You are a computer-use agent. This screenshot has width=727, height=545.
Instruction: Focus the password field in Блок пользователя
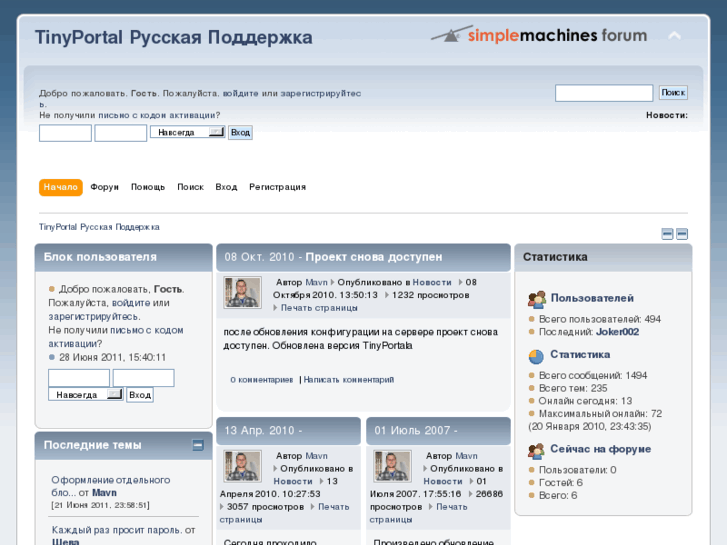click(144, 378)
